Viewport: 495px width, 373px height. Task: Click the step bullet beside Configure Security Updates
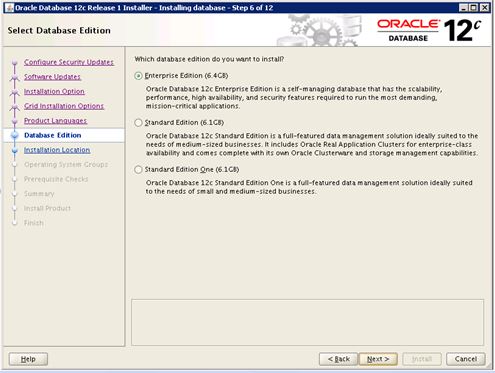pos(15,62)
